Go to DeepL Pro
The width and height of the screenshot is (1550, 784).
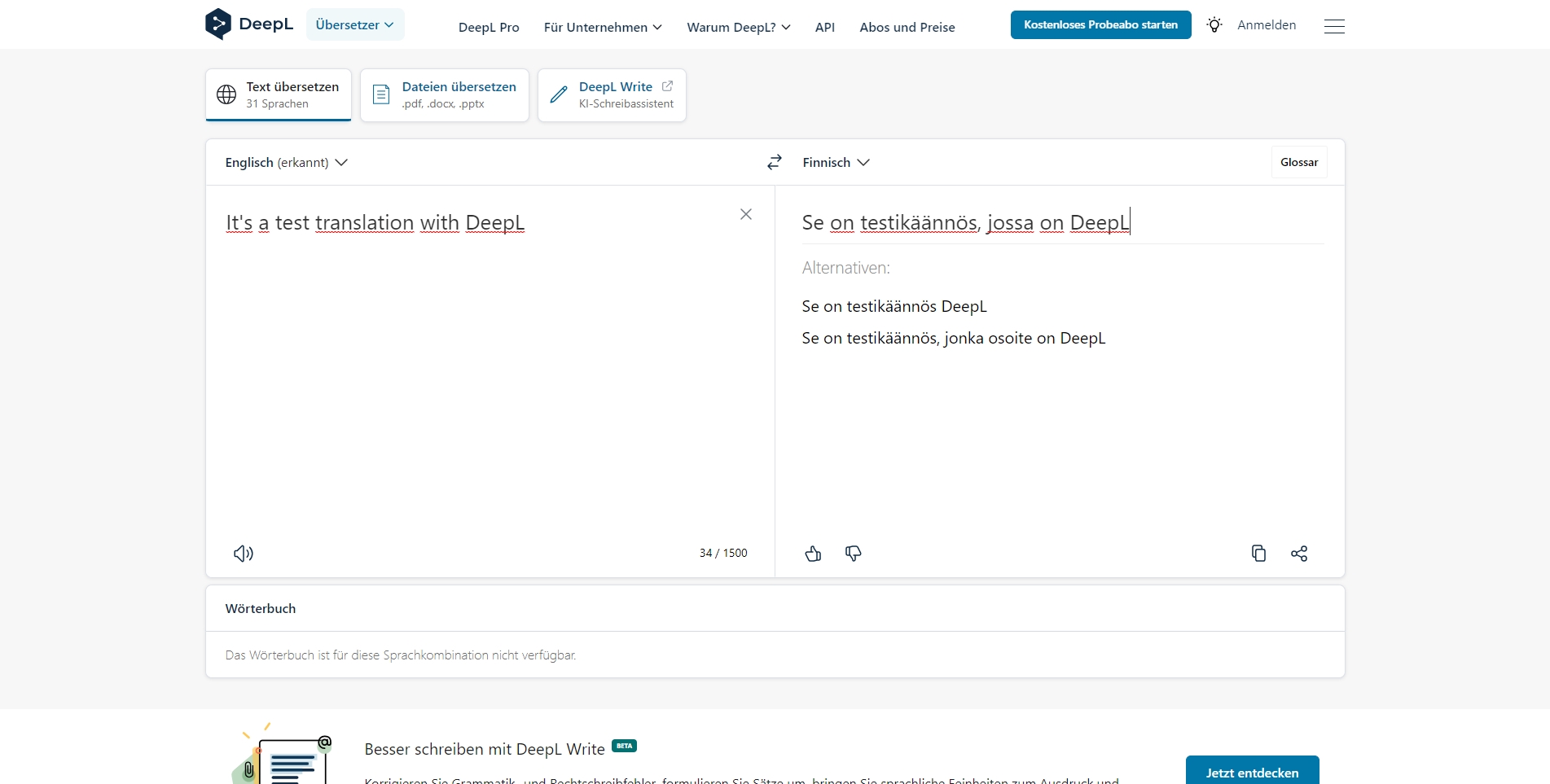pos(489,27)
